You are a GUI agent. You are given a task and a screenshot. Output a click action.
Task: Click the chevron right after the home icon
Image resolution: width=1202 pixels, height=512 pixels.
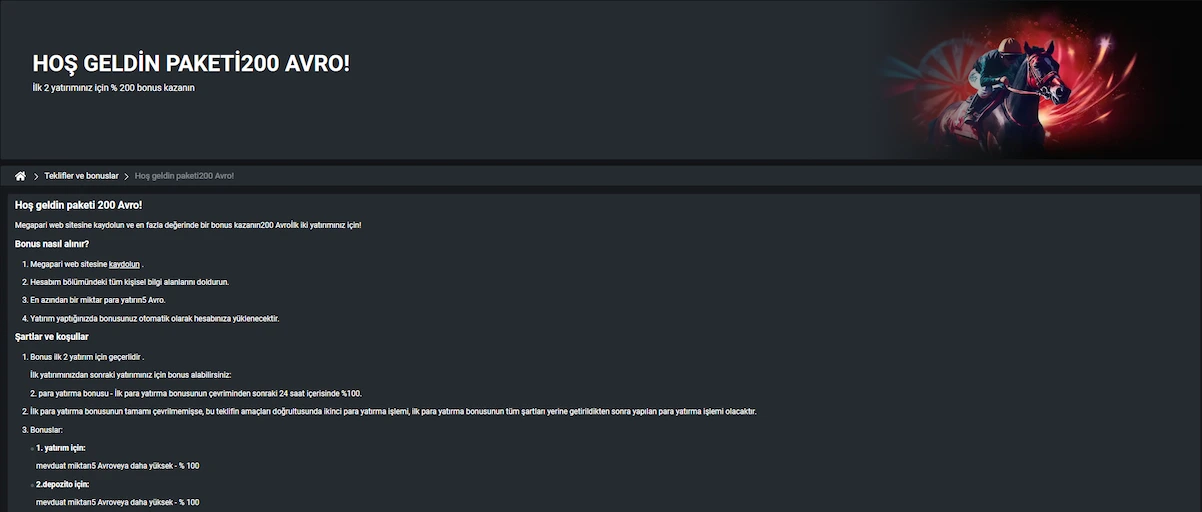[36, 176]
